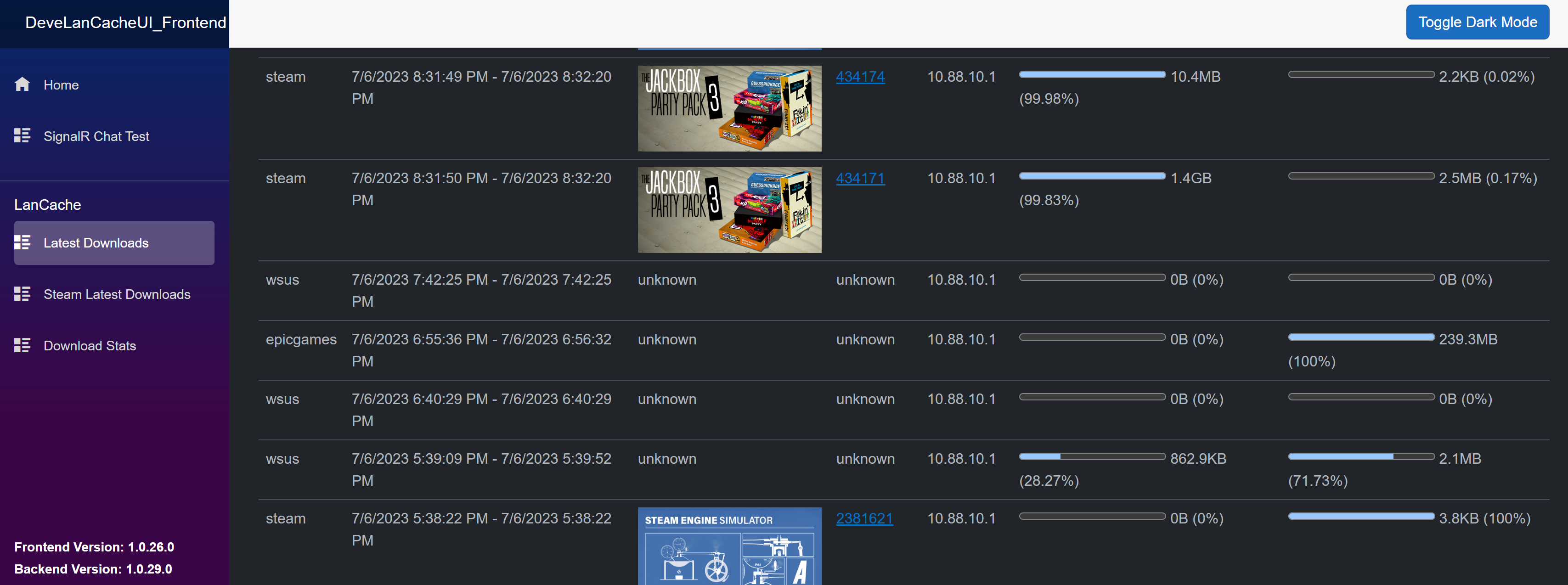This screenshot has height=585, width=1568.
Task: Click IP 10.88.10.1 in epicgames row
Action: (x=961, y=340)
